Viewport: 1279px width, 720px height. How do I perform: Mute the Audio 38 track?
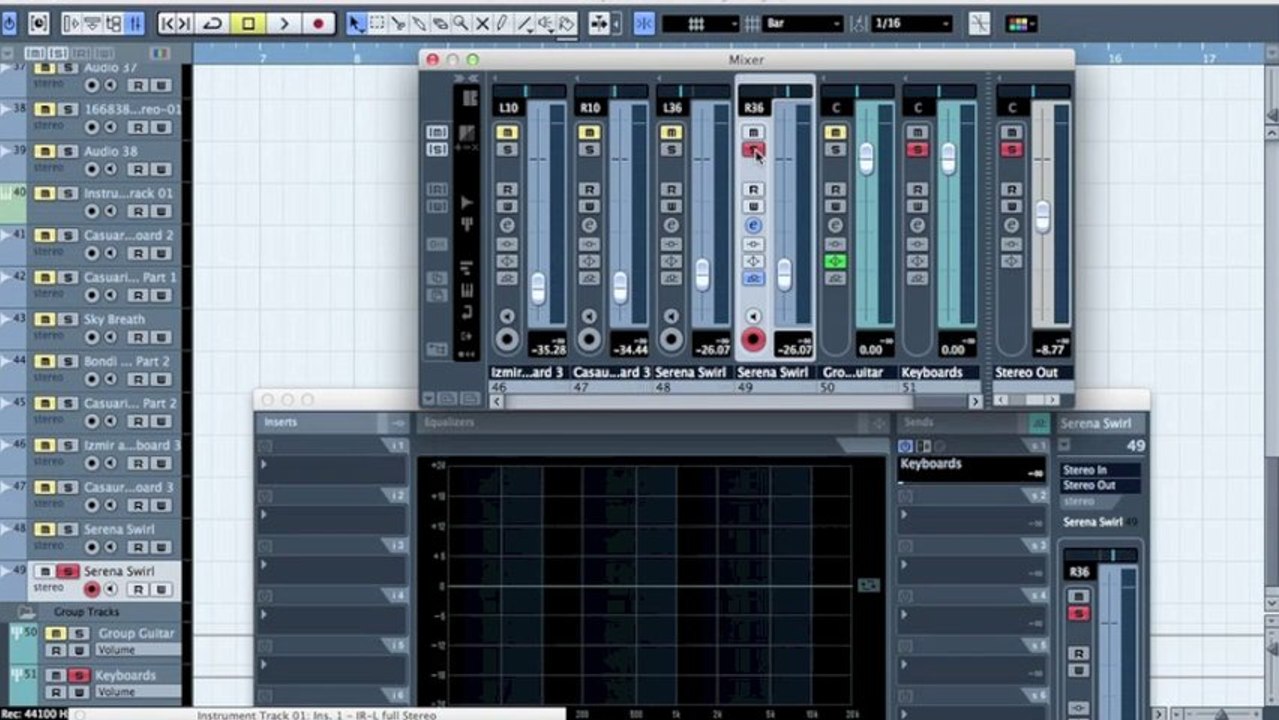click(x=46, y=151)
